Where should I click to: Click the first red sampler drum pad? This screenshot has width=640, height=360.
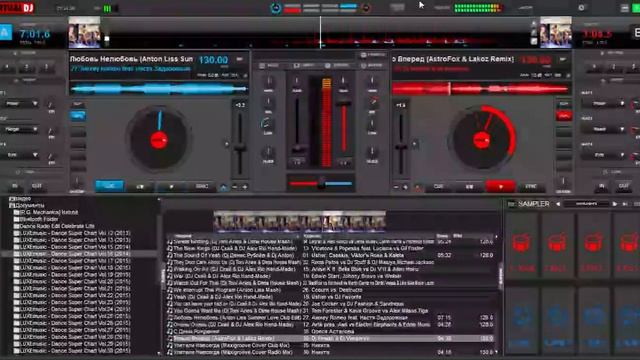(522, 246)
